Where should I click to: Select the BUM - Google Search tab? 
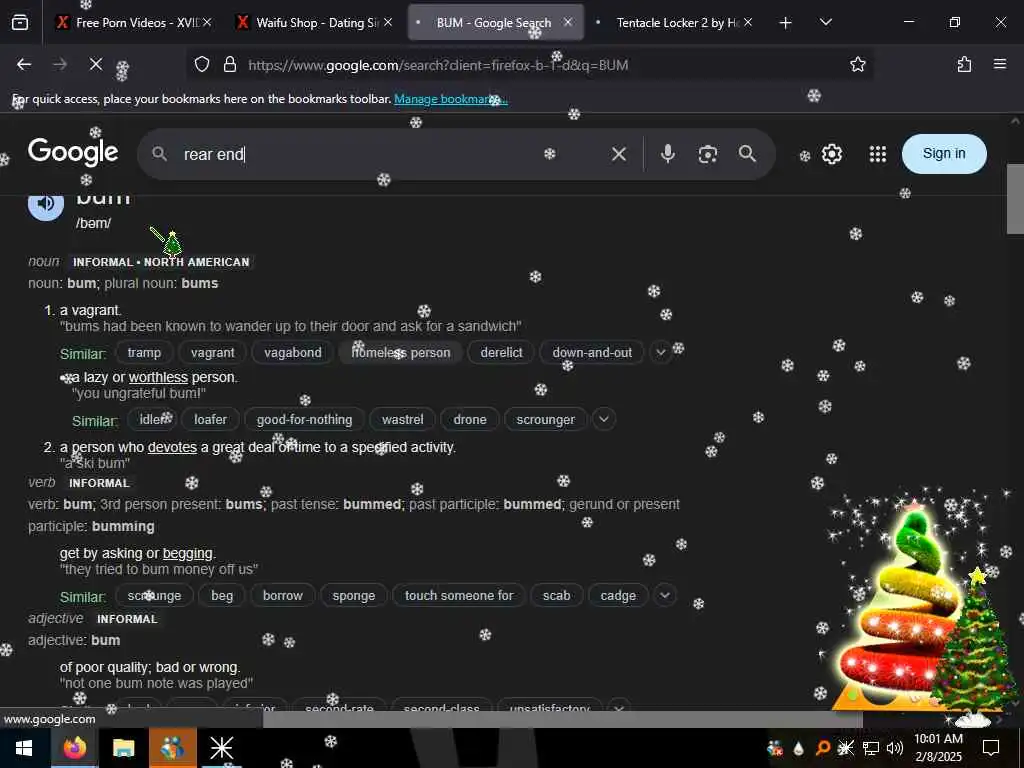[x=496, y=23]
